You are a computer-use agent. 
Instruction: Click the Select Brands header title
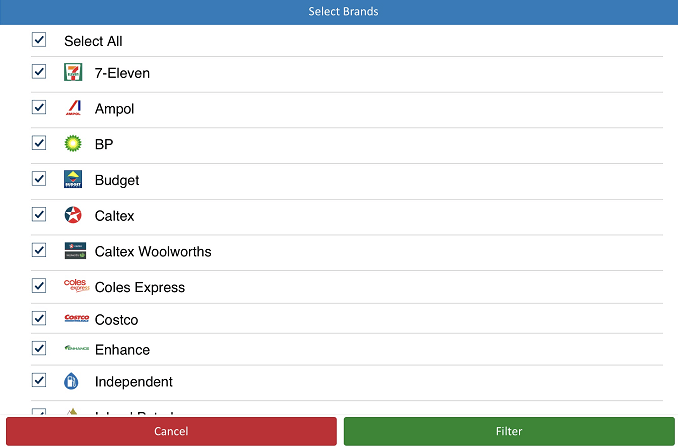coord(343,11)
